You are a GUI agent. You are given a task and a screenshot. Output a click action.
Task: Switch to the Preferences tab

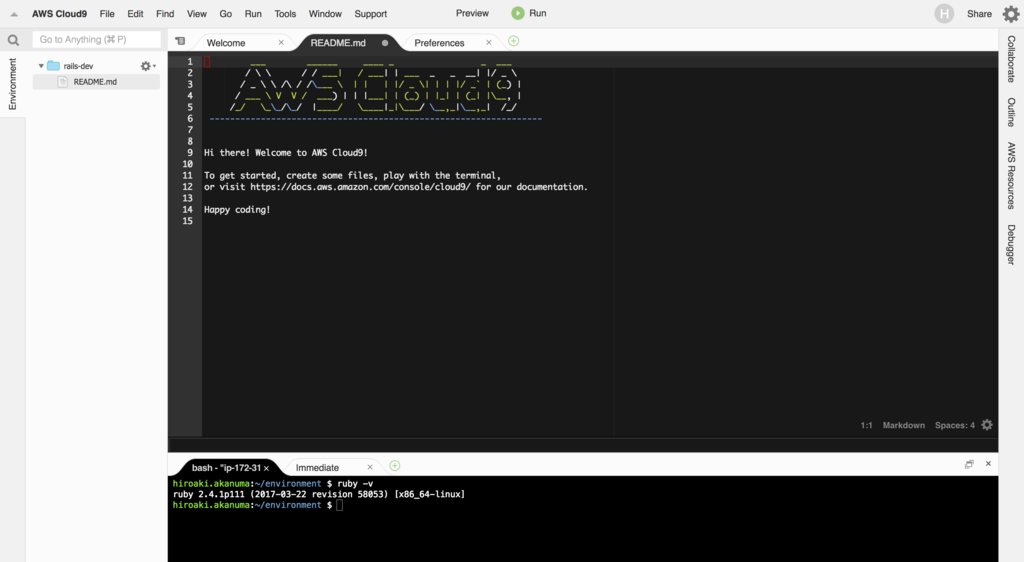pos(439,42)
